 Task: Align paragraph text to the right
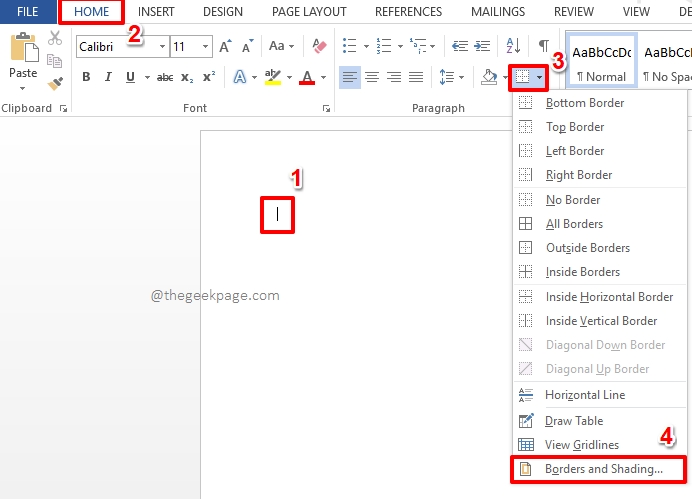394,77
